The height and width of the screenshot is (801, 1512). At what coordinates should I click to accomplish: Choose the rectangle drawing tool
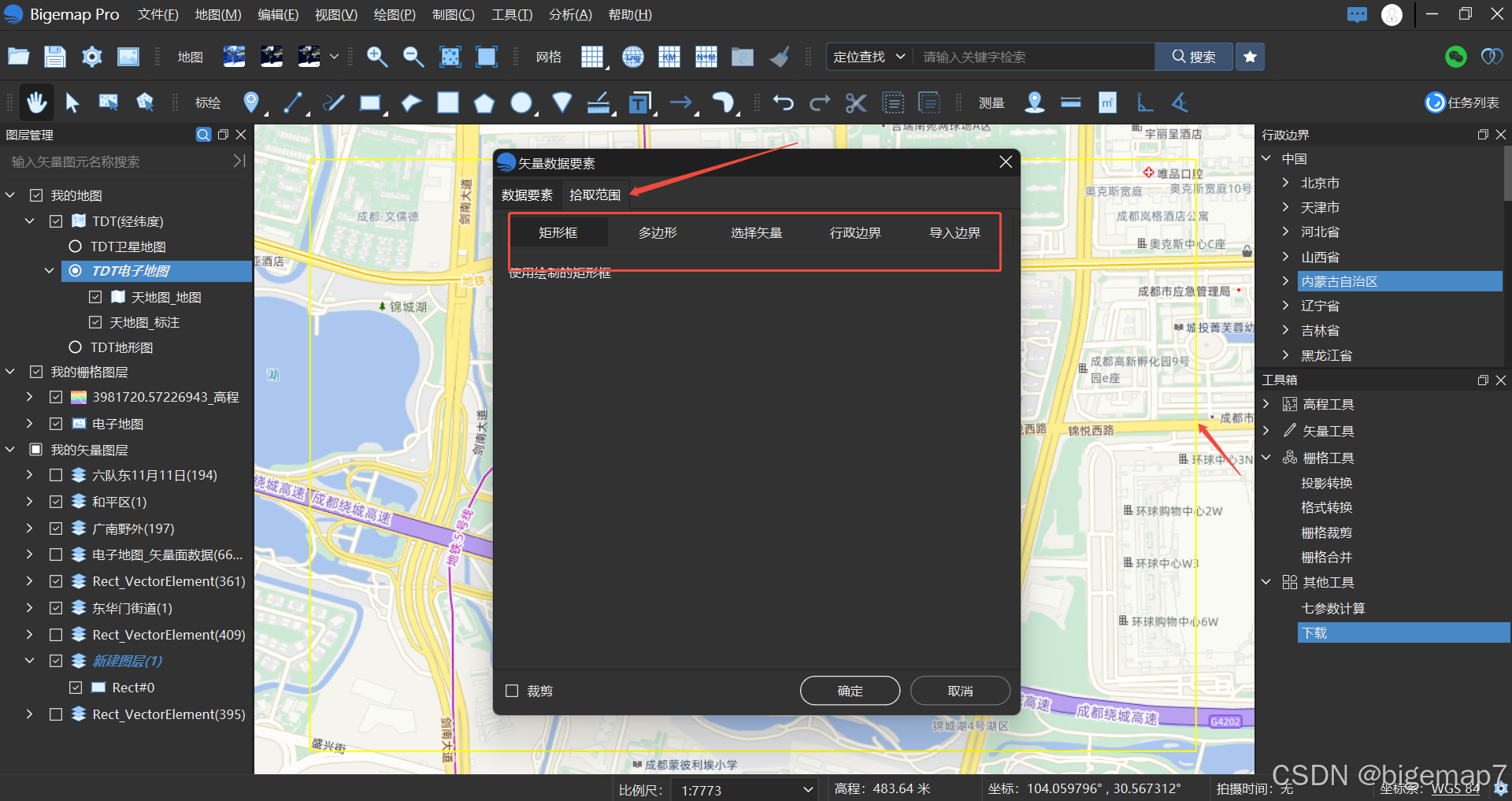pos(370,102)
